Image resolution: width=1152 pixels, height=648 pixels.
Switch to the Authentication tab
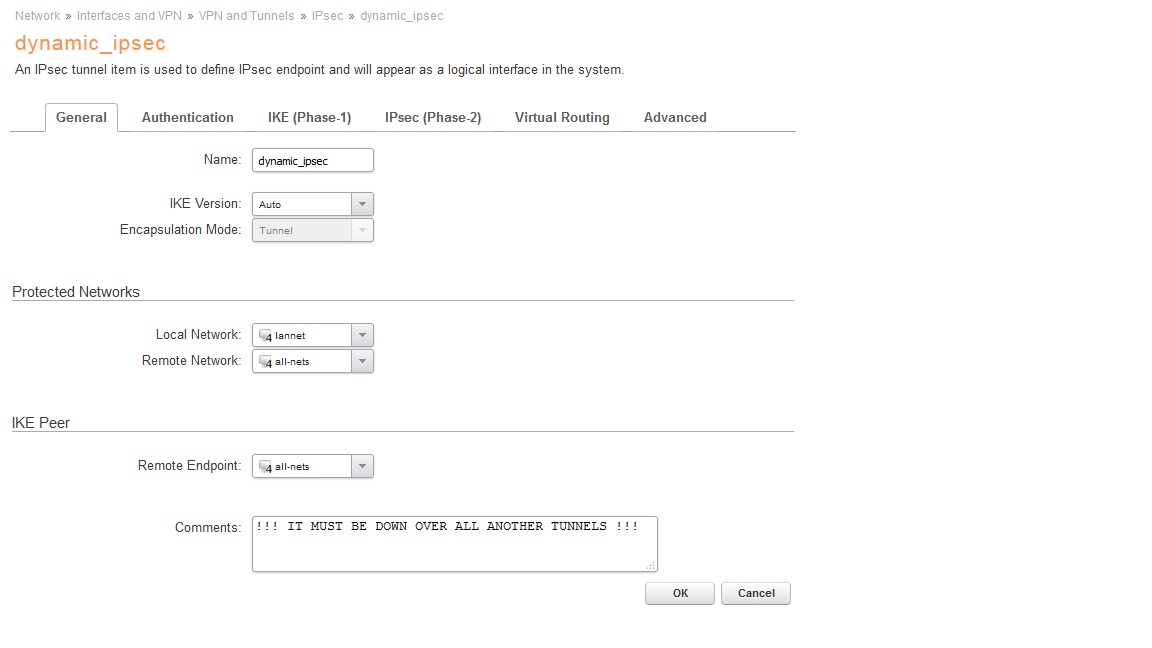pos(188,117)
